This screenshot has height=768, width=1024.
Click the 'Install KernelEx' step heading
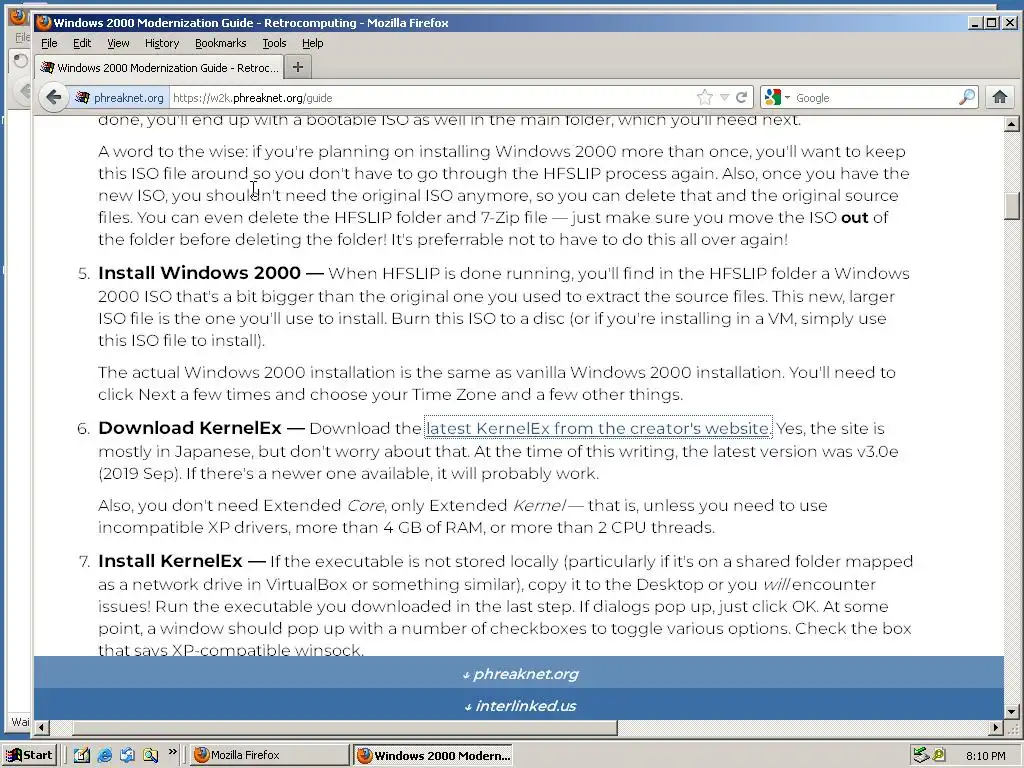tap(170, 561)
